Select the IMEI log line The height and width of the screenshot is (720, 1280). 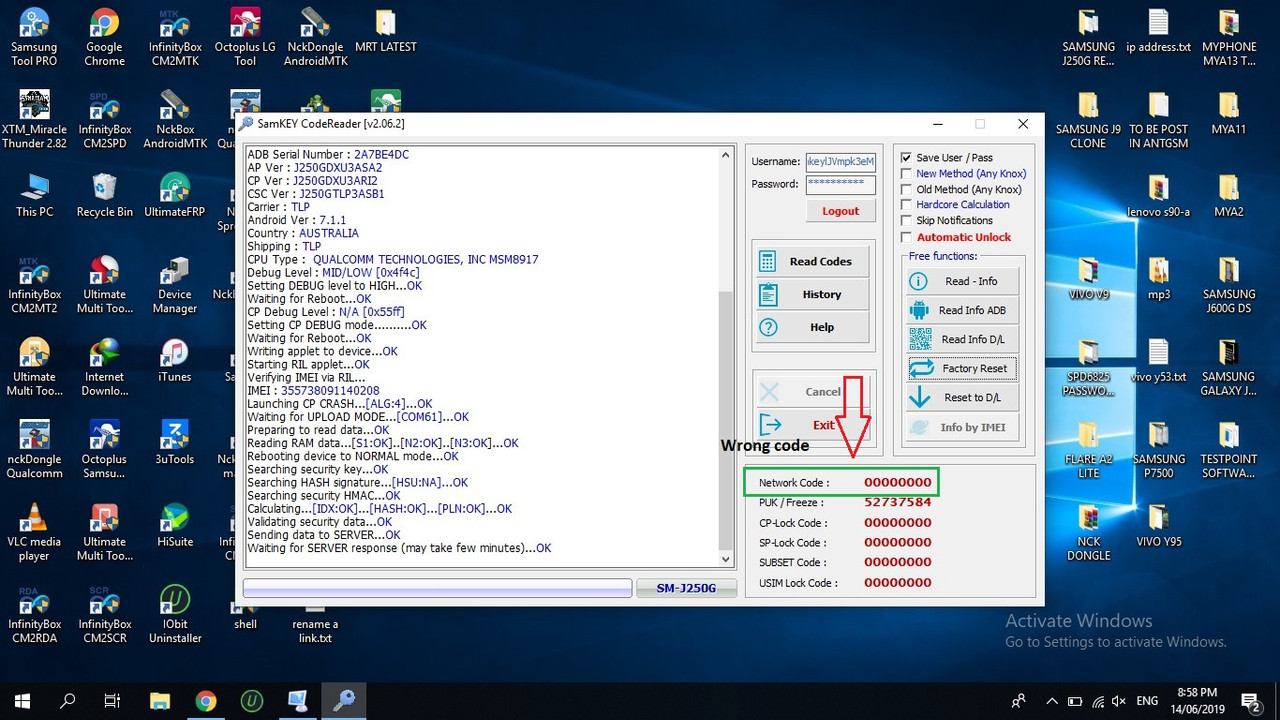pos(313,391)
